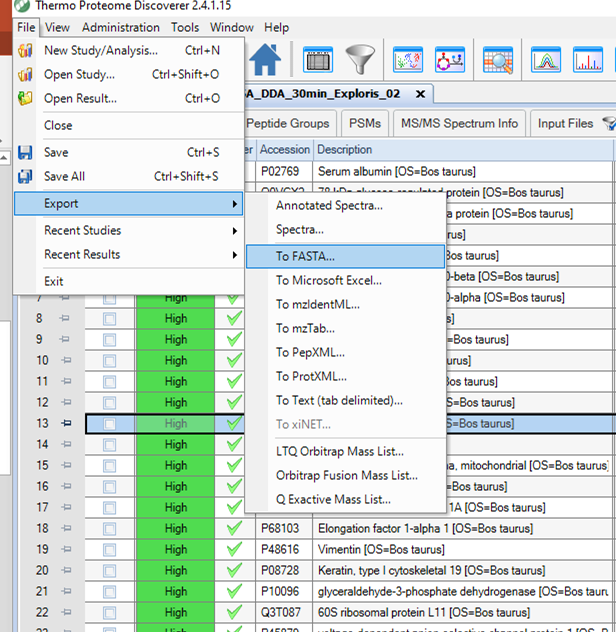Screen dimensions: 616x632
Task: Choose To Text (tab delimited)... export option
Action: (345, 400)
